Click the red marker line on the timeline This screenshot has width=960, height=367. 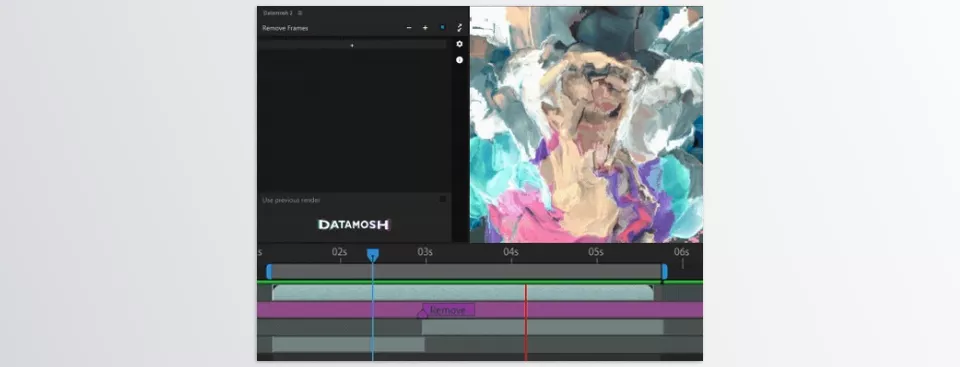[525, 322]
